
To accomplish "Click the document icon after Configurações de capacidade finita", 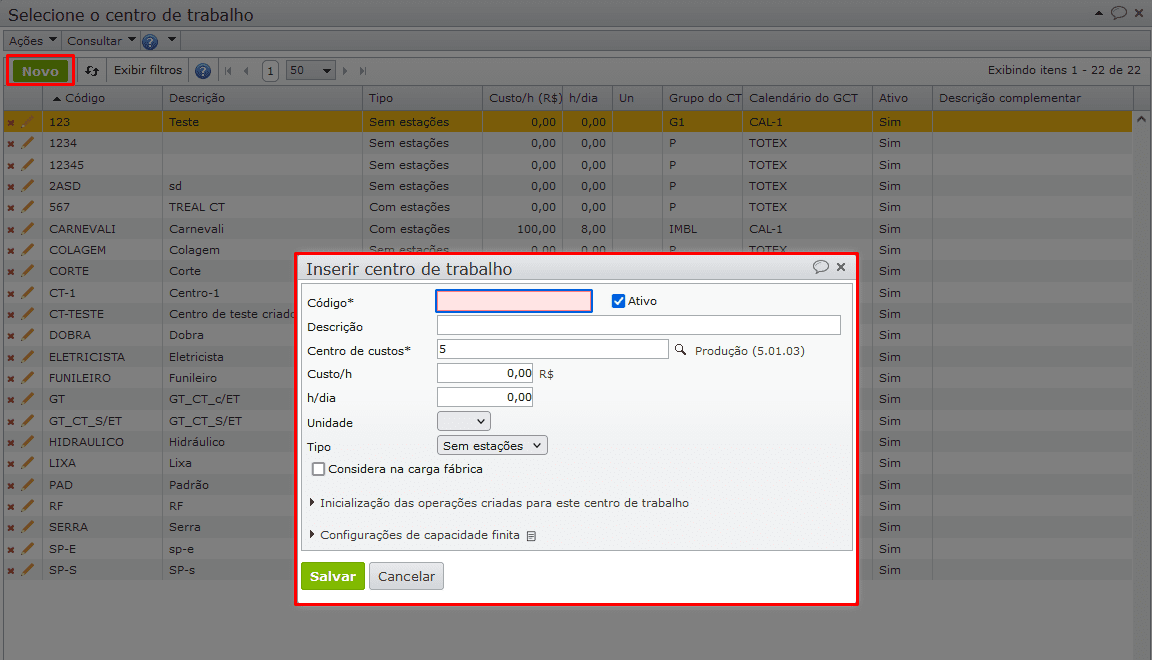I will (x=531, y=536).
